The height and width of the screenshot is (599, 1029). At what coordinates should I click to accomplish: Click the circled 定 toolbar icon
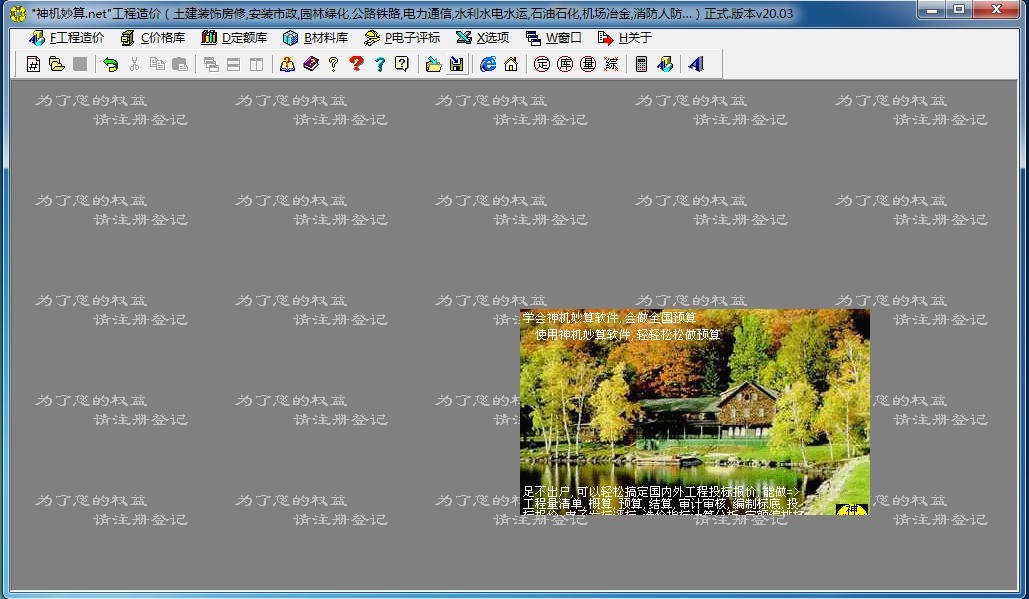tap(542, 64)
